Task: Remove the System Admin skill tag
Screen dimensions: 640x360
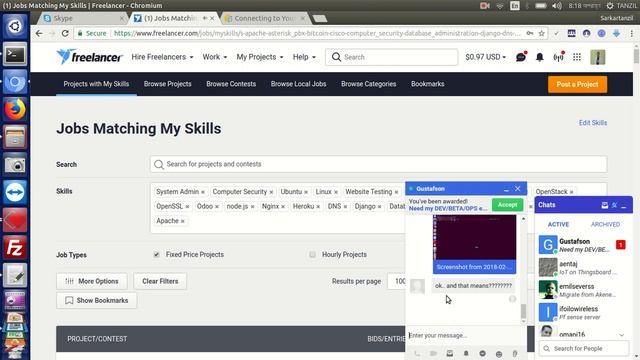Action: click(x=203, y=192)
